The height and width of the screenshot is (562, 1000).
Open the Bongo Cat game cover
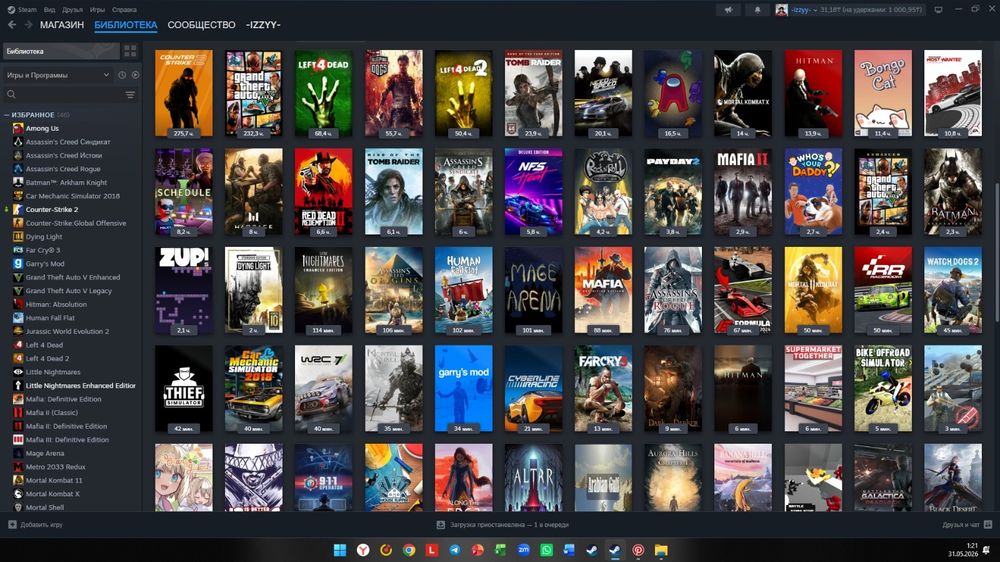pos(883,93)
